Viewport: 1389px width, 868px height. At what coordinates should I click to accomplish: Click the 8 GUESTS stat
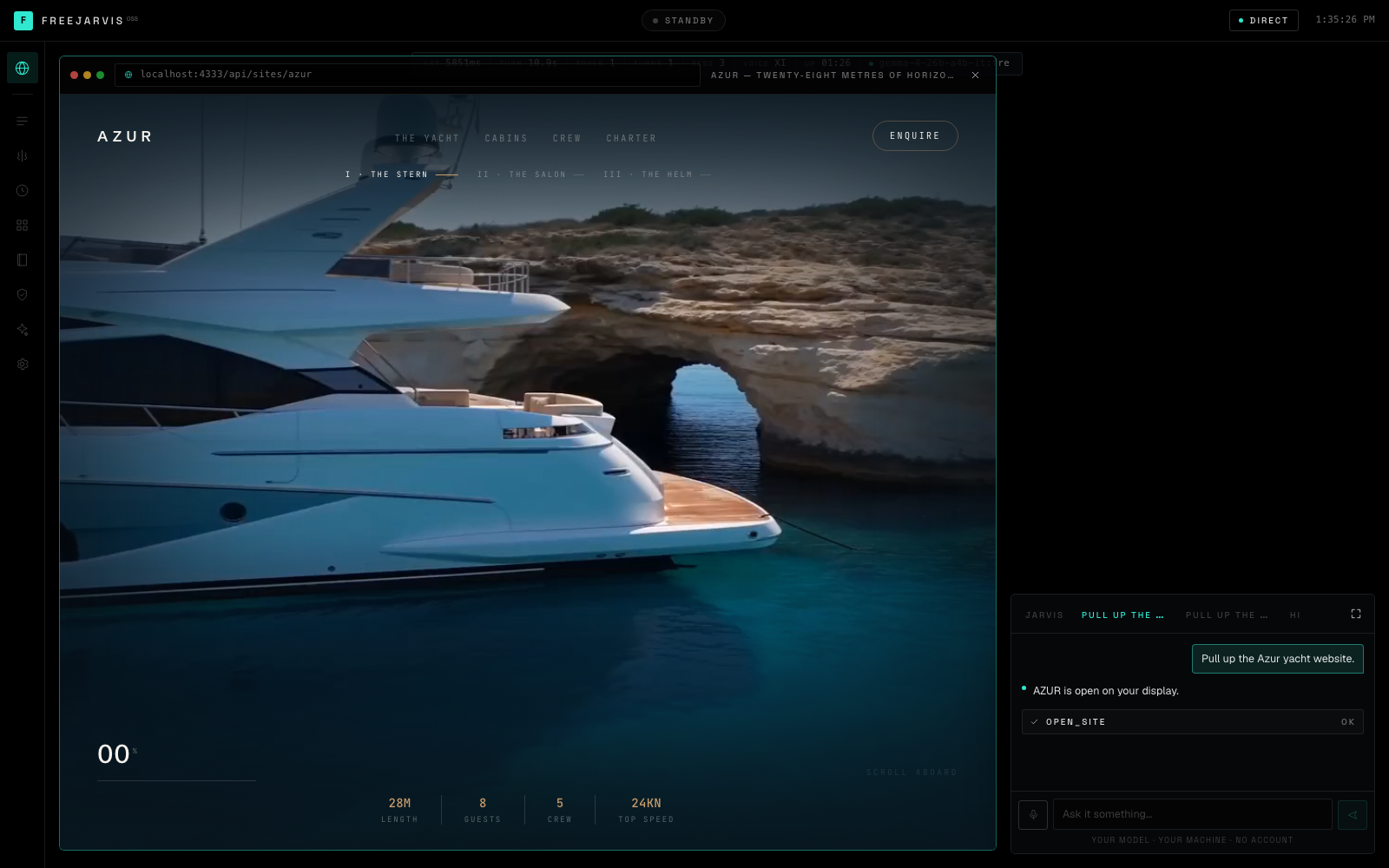click(483, 810)
